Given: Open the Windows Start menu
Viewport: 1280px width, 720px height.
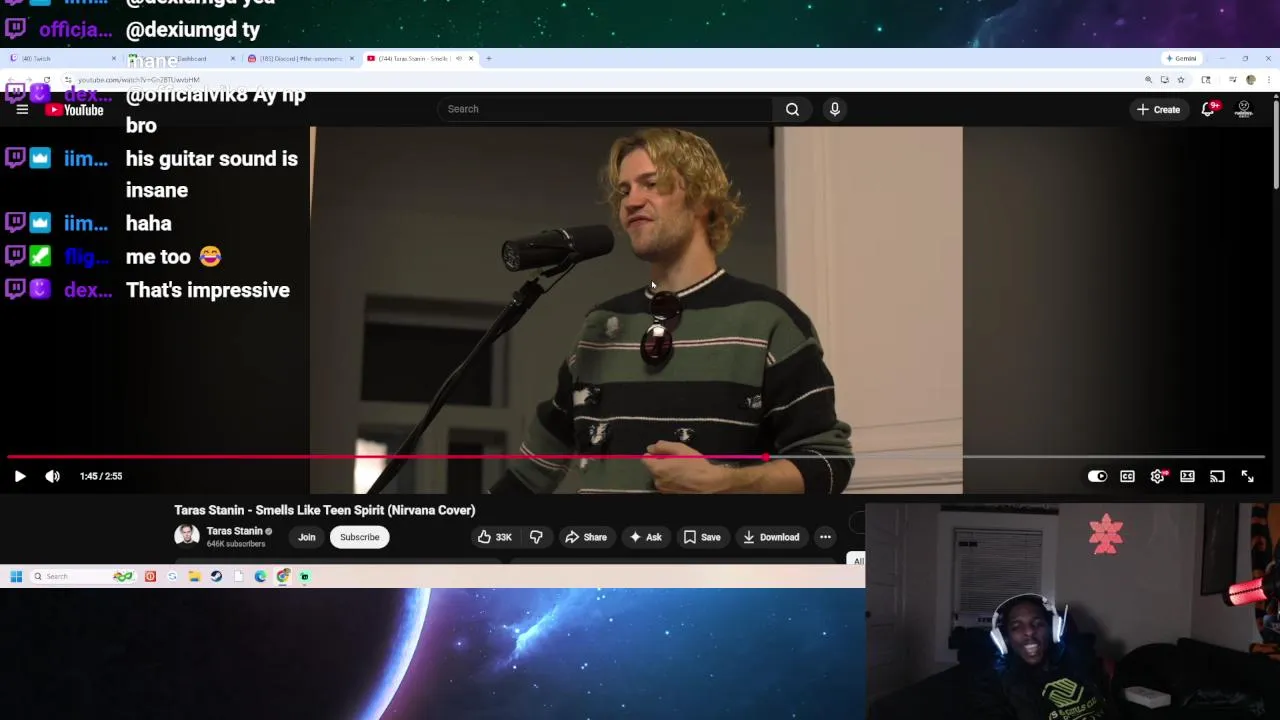Looking at the screenshot, I should (16, 576).
